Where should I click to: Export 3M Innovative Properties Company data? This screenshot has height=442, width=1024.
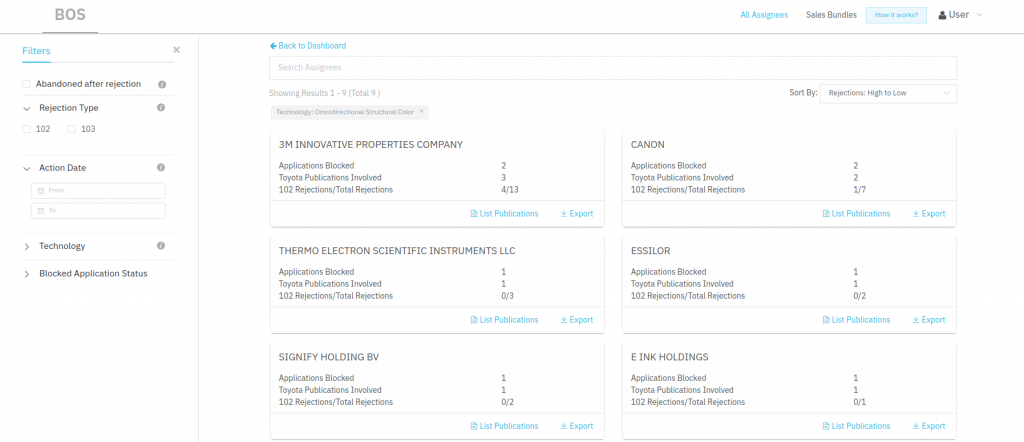pos(577,213)
